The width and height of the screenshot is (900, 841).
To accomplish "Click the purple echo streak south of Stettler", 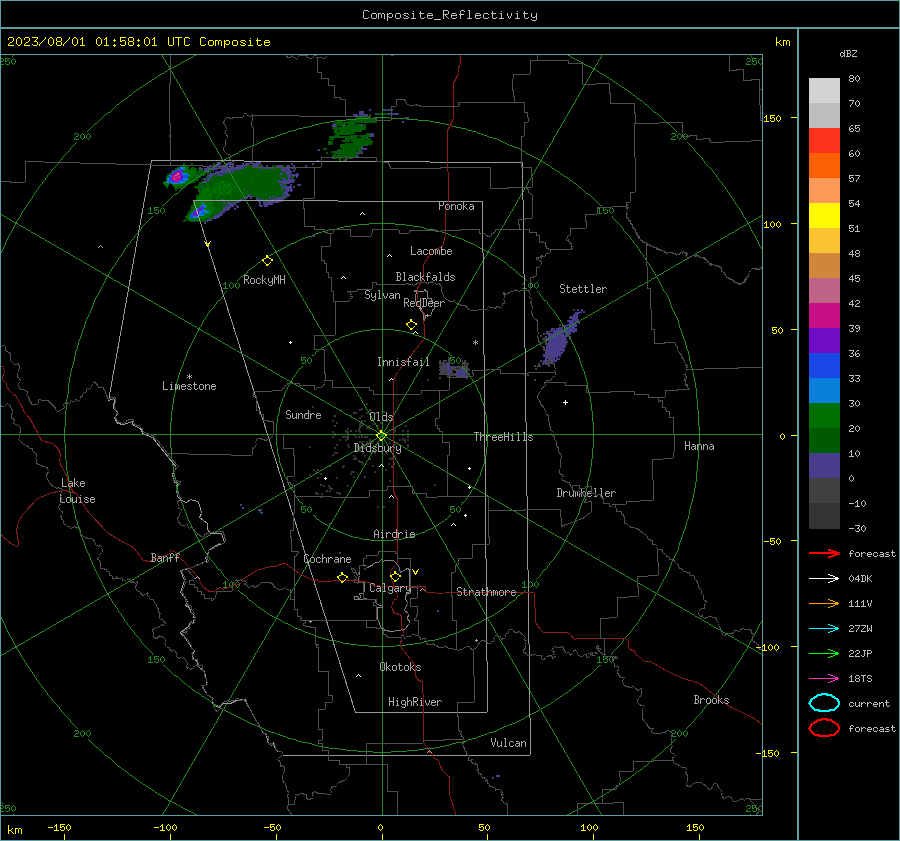I will pos(558,338).
